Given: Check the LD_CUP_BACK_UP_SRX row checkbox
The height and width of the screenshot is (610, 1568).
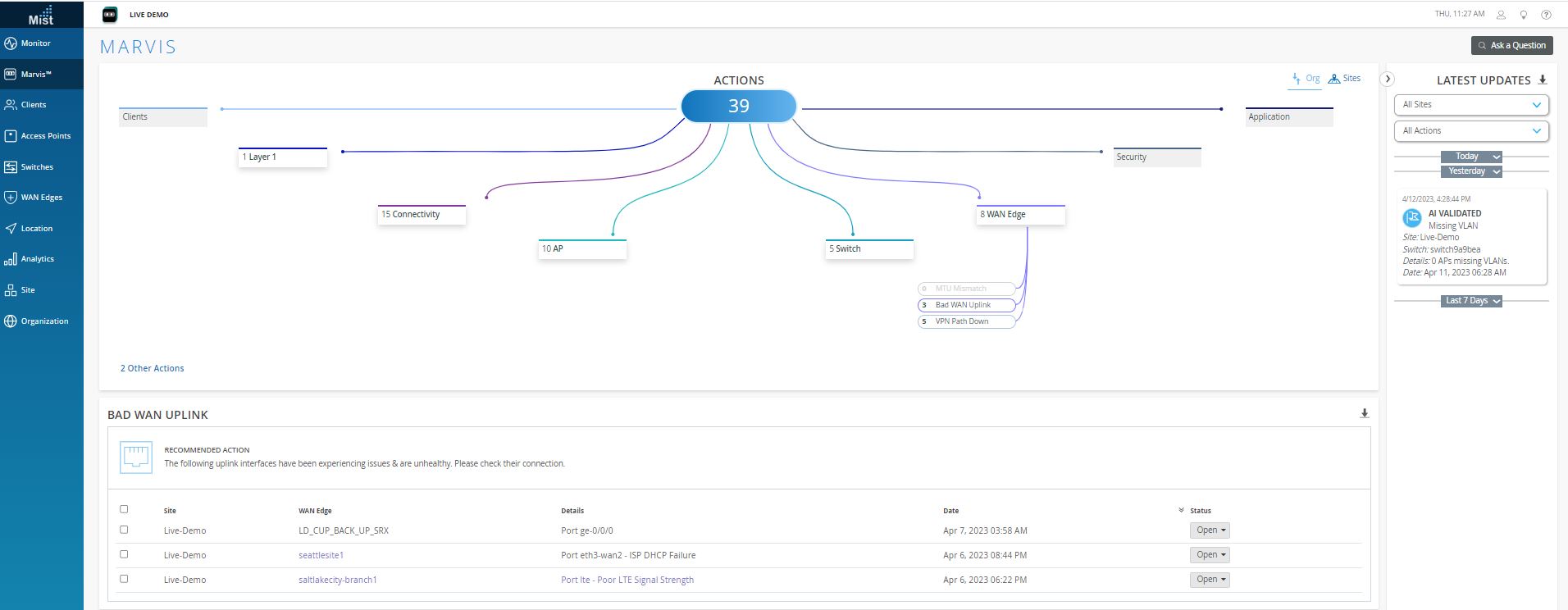Looking at the screenshot, I should point(124,530).
